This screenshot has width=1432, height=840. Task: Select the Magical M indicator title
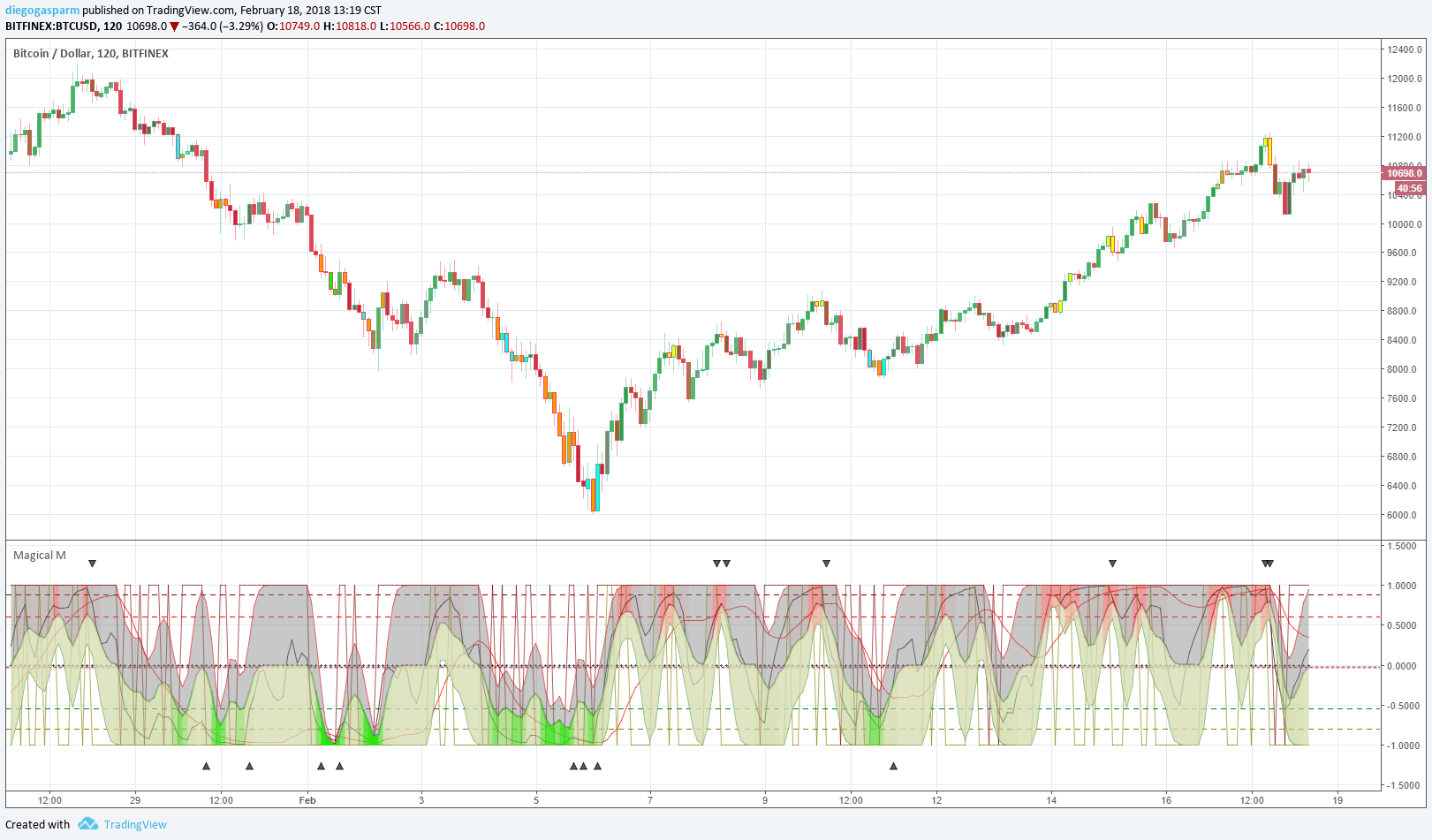coord(40,556)
